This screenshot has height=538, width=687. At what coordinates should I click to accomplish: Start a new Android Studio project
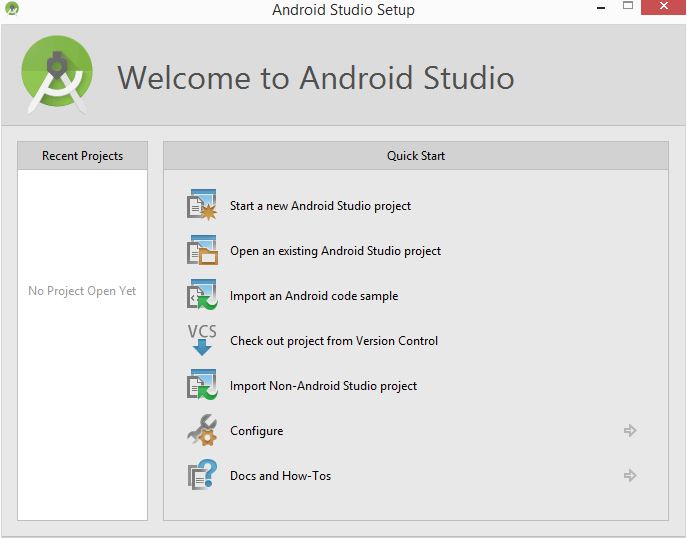320,206
